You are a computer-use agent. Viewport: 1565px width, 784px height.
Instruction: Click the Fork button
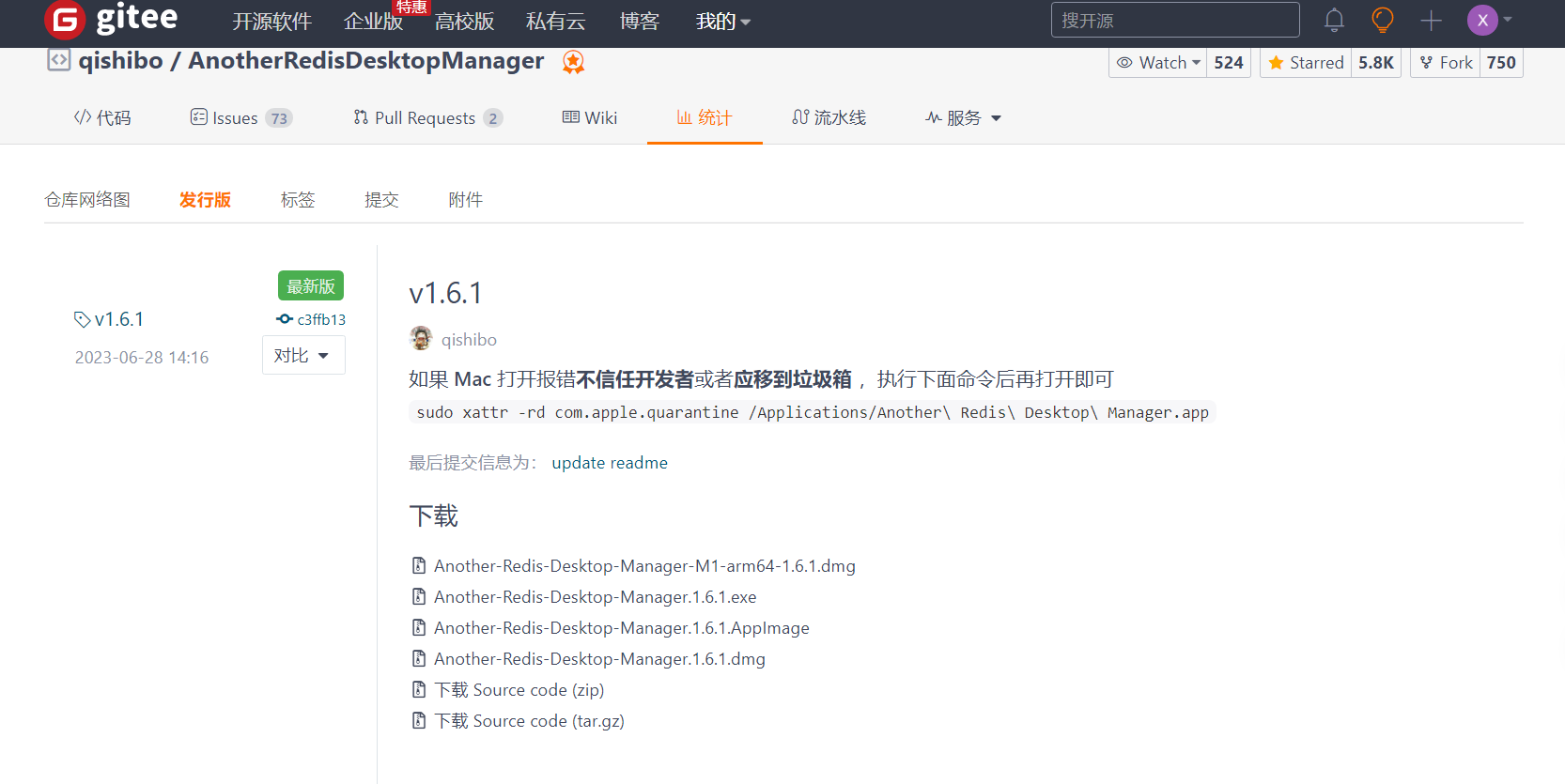pos(1446,63)
